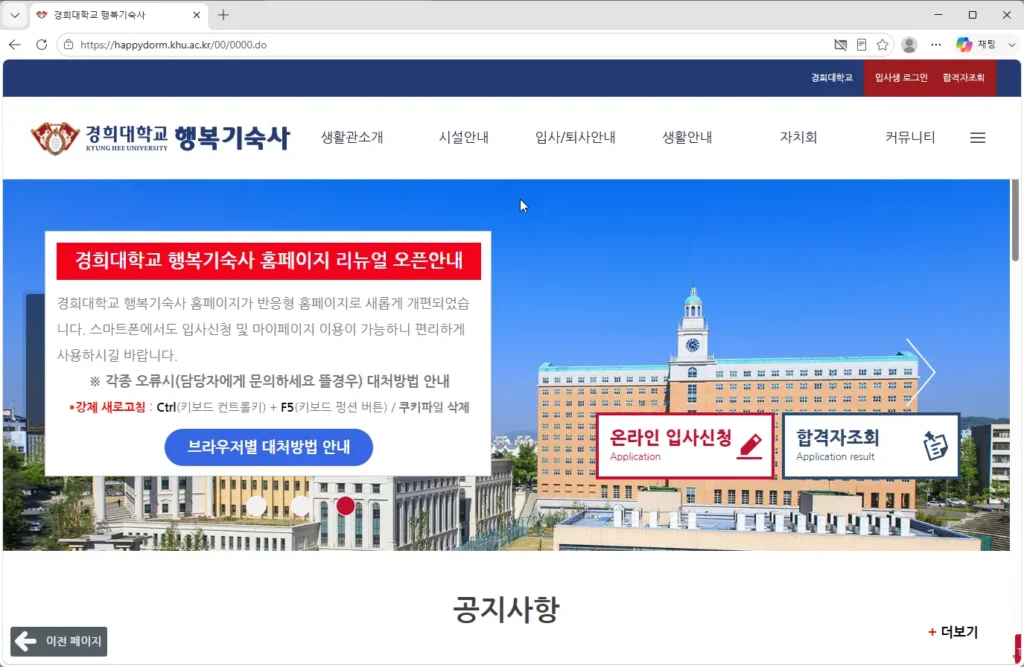The image size is (1024, 667).
Task: Click the camera-off icon in address bar
Action: click(840, 44)
